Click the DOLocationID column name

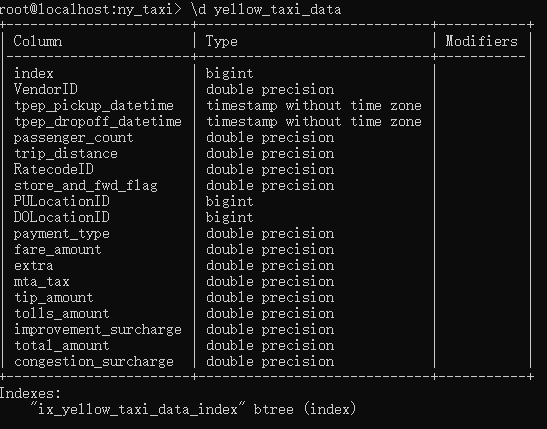click(62, 217)
